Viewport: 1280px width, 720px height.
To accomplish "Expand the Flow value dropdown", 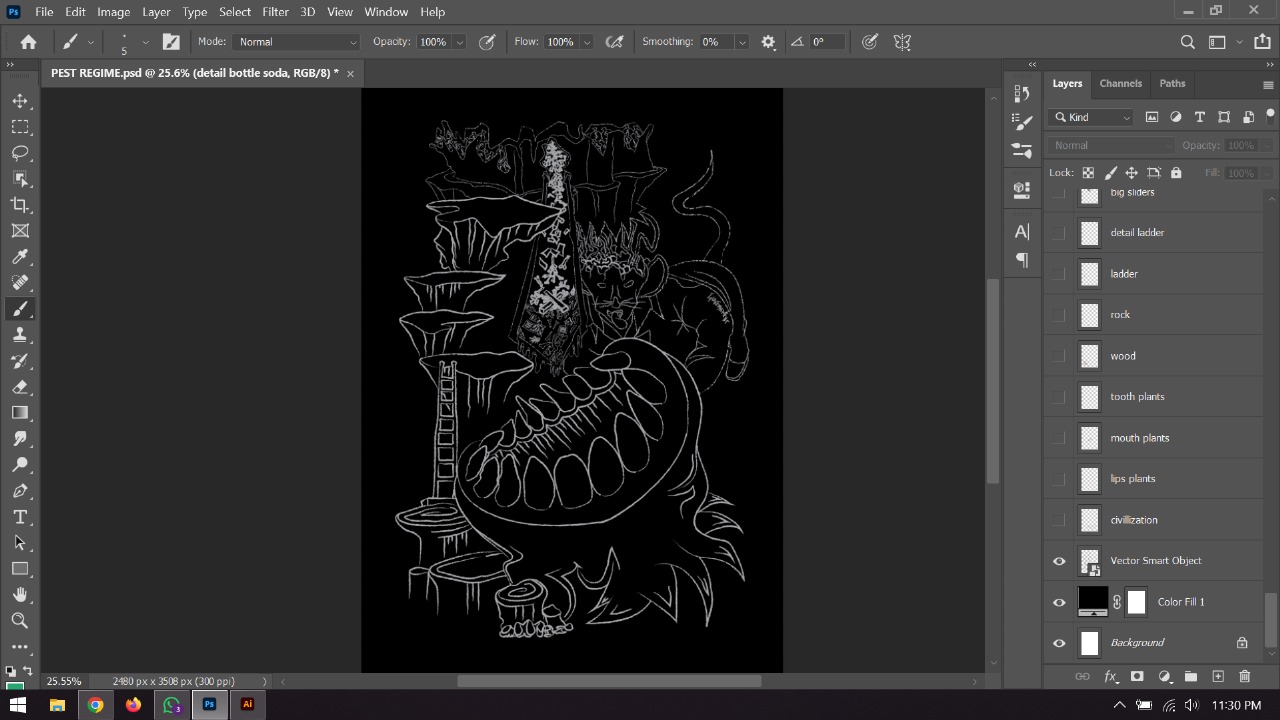I will tap(586, 42).
